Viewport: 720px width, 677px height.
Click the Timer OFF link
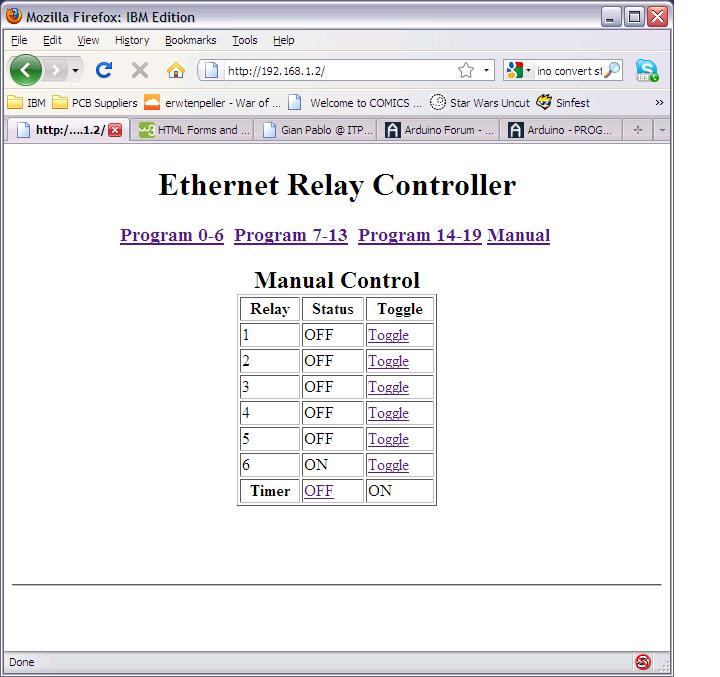pos(318,491)
